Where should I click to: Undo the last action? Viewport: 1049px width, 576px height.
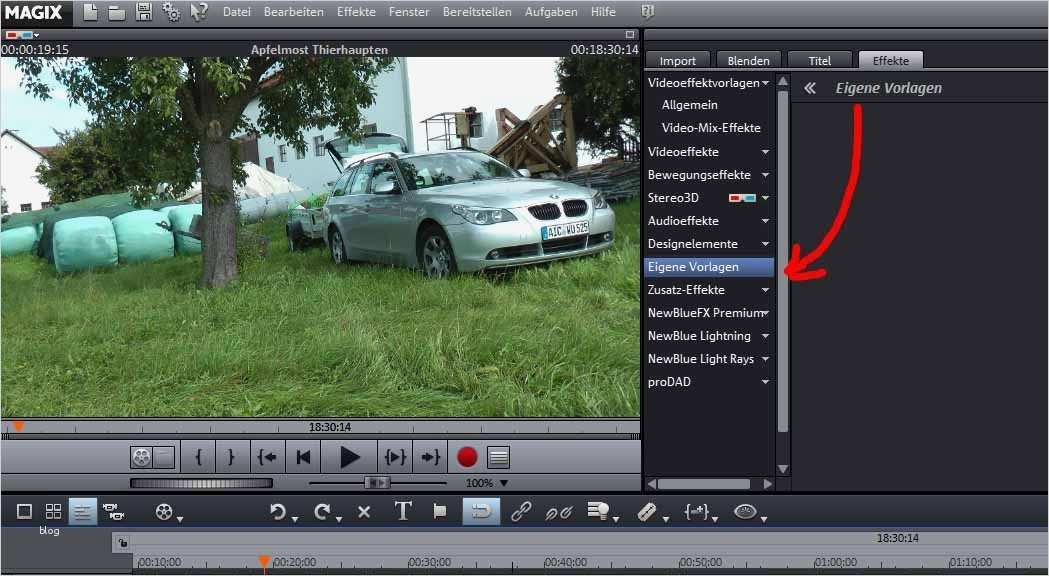[x=277, y=512]
